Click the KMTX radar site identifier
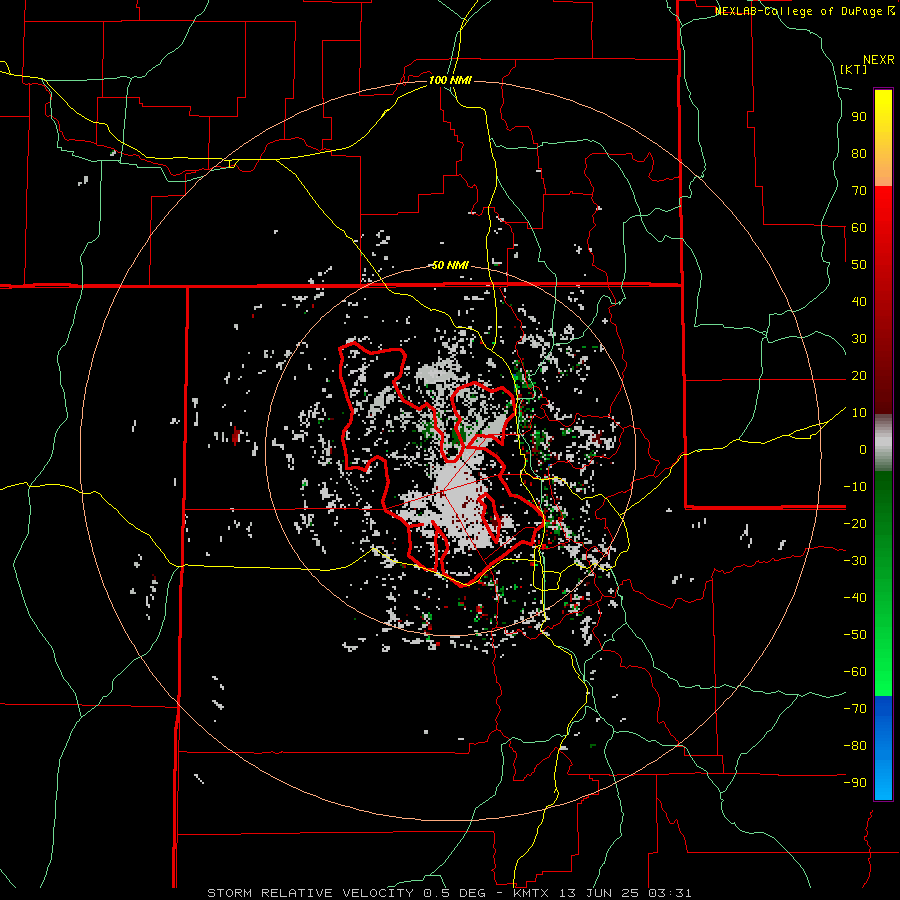 [533, 893]
